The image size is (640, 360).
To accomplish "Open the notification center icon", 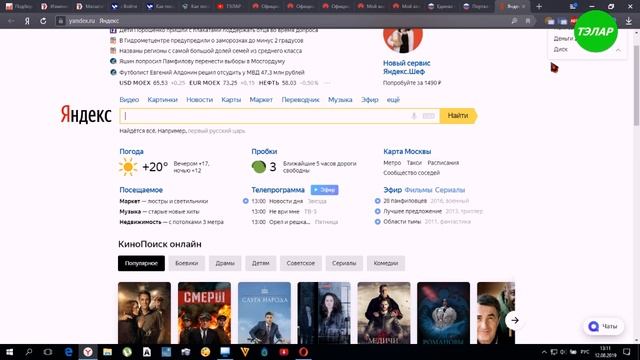I will coord(627,352).
